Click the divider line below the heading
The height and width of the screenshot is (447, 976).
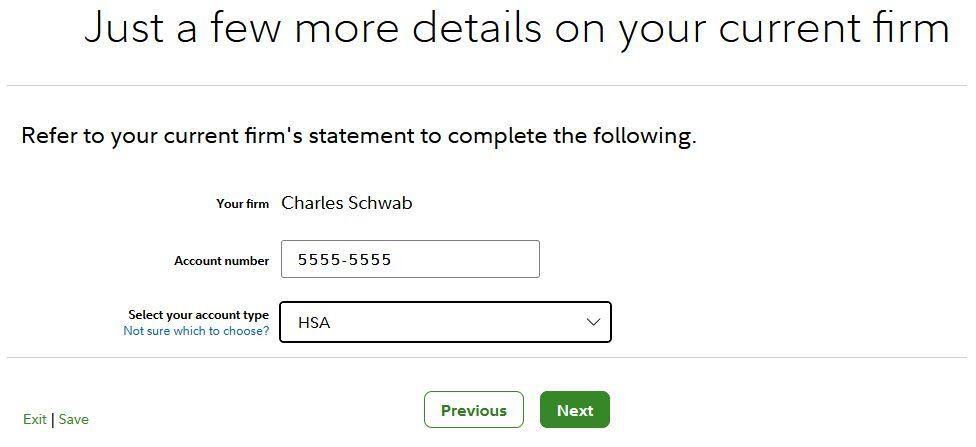coord(488,86)
